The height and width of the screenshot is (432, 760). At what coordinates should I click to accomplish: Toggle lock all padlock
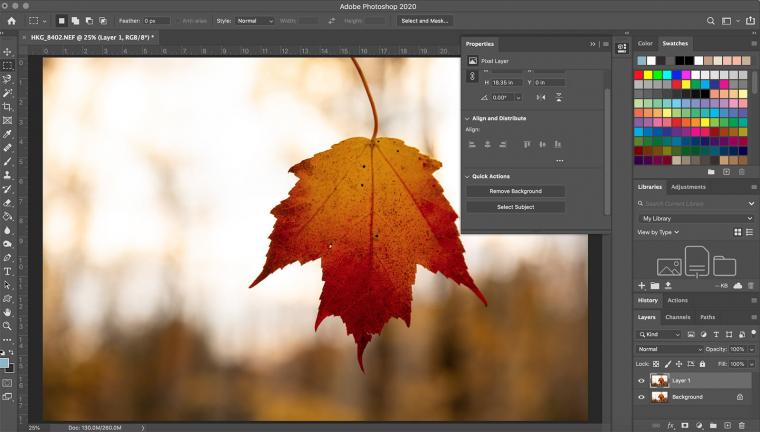[x=702, y=364]
